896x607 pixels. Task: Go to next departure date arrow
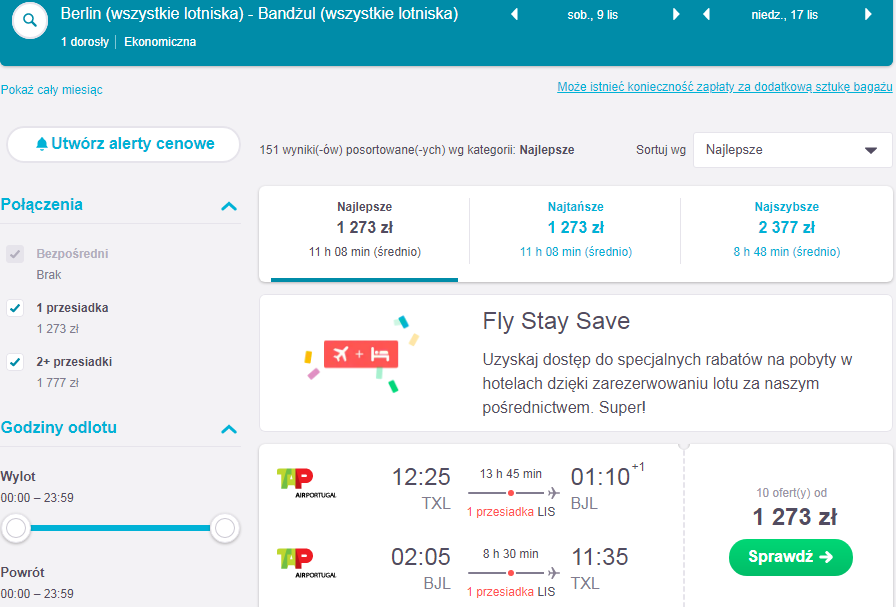click(676, 14)
